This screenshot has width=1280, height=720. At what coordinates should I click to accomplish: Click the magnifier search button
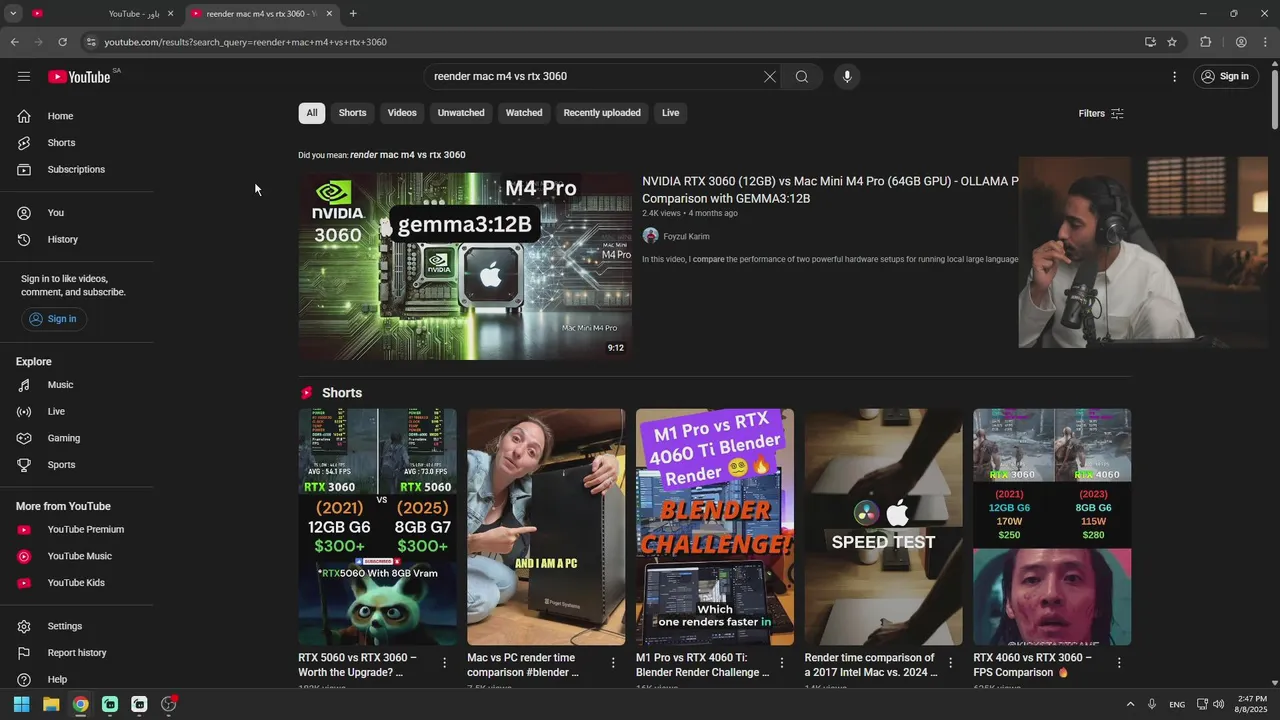pos(802,76)
